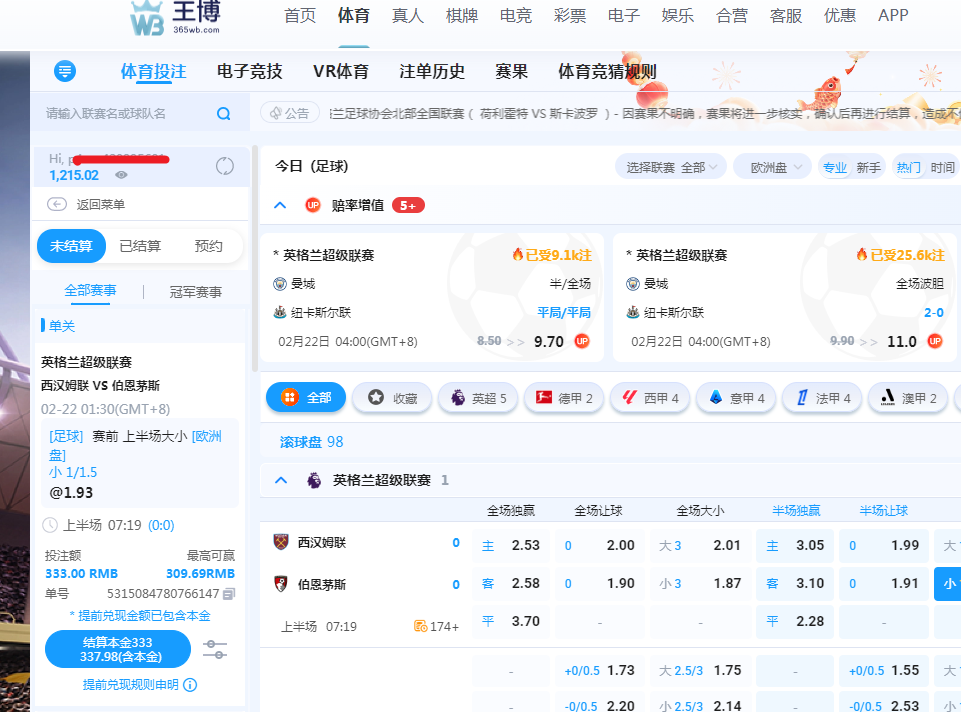Refresh the account balance
The image size is (961, 712).
(x=224, y=167)
